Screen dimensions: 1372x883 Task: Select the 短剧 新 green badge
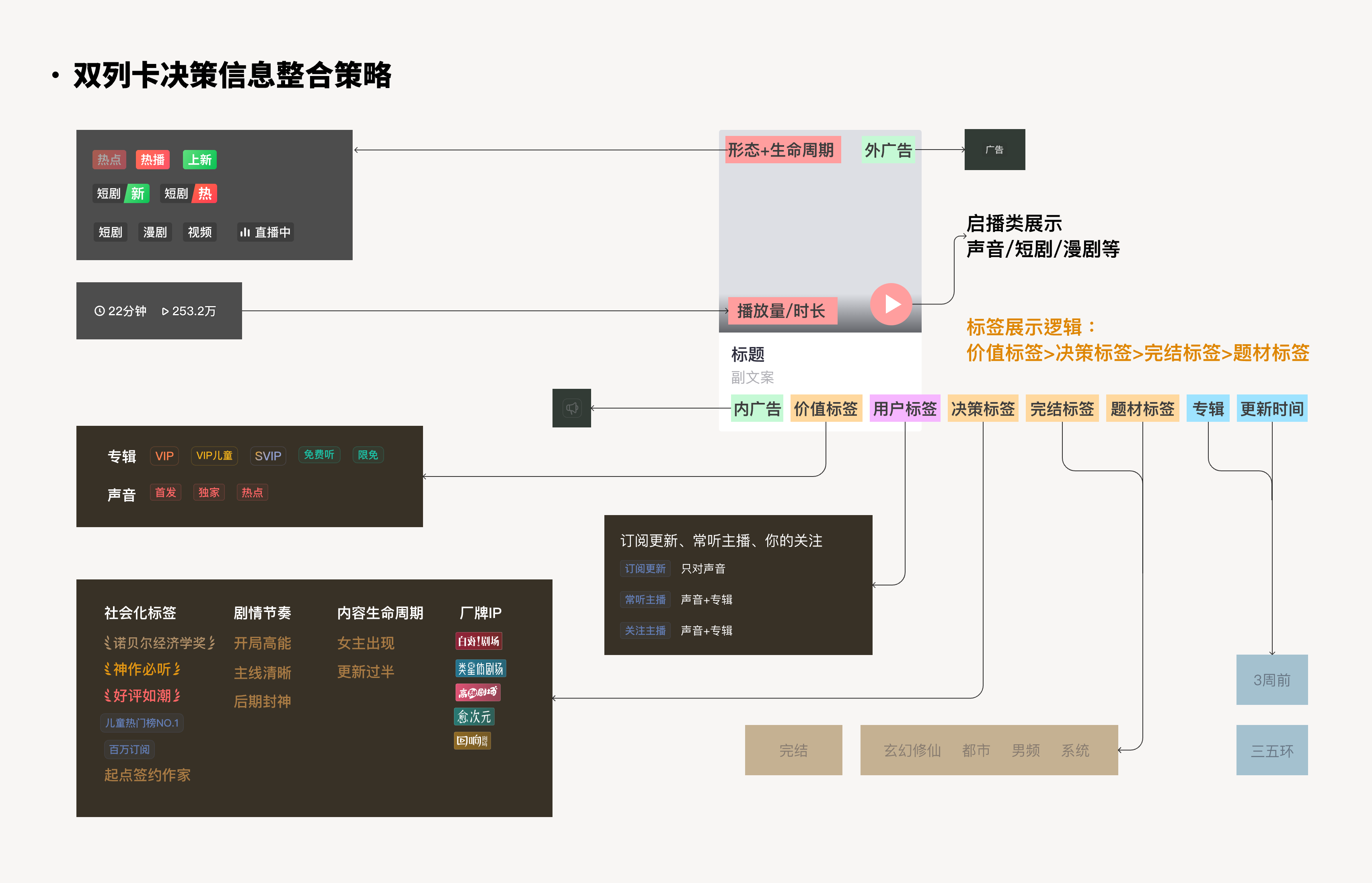[121, 194]
